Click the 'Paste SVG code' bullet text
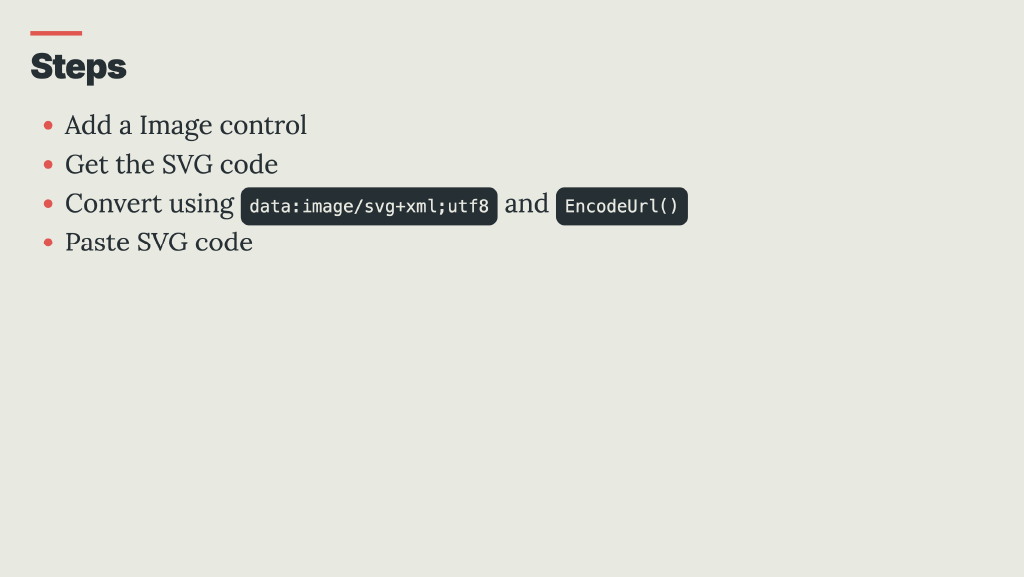The height and width of the screenshot is (577, 1024). coord(158,243)
